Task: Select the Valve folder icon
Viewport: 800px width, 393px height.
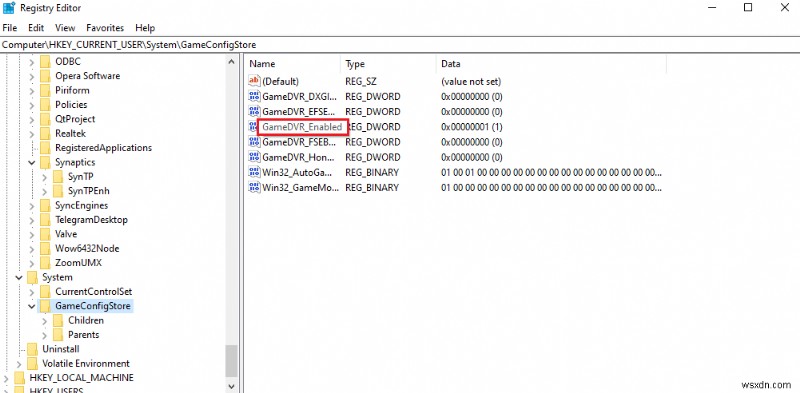Action: tap(46, 234)
